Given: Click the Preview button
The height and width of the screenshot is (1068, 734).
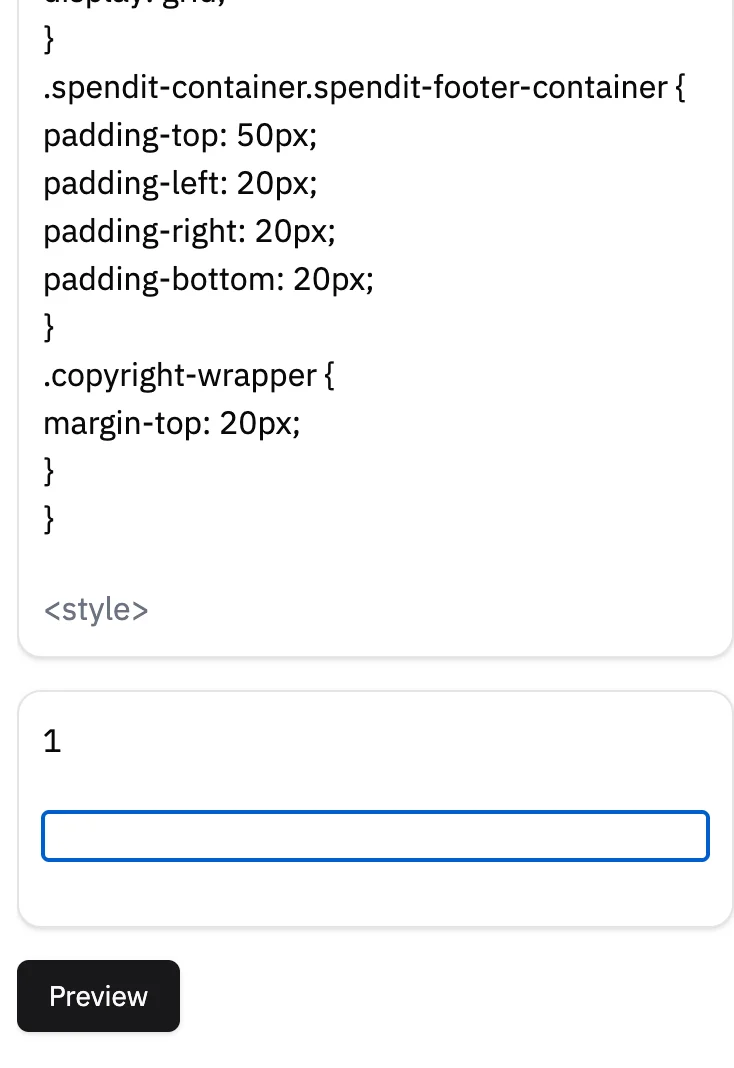Looking at the screenshot, I should point(98,996).
